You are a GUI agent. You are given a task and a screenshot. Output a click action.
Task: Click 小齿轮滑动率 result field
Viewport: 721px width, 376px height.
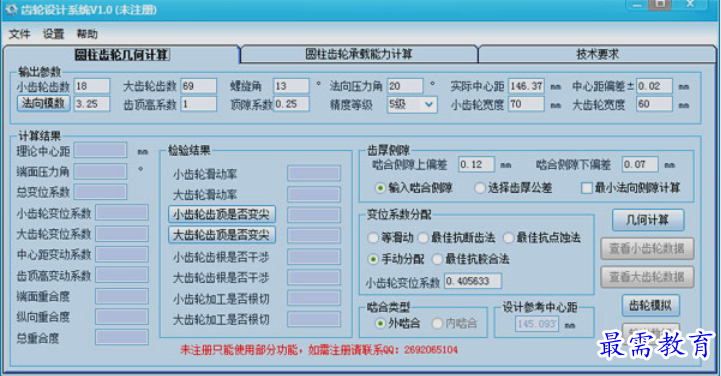314,174
